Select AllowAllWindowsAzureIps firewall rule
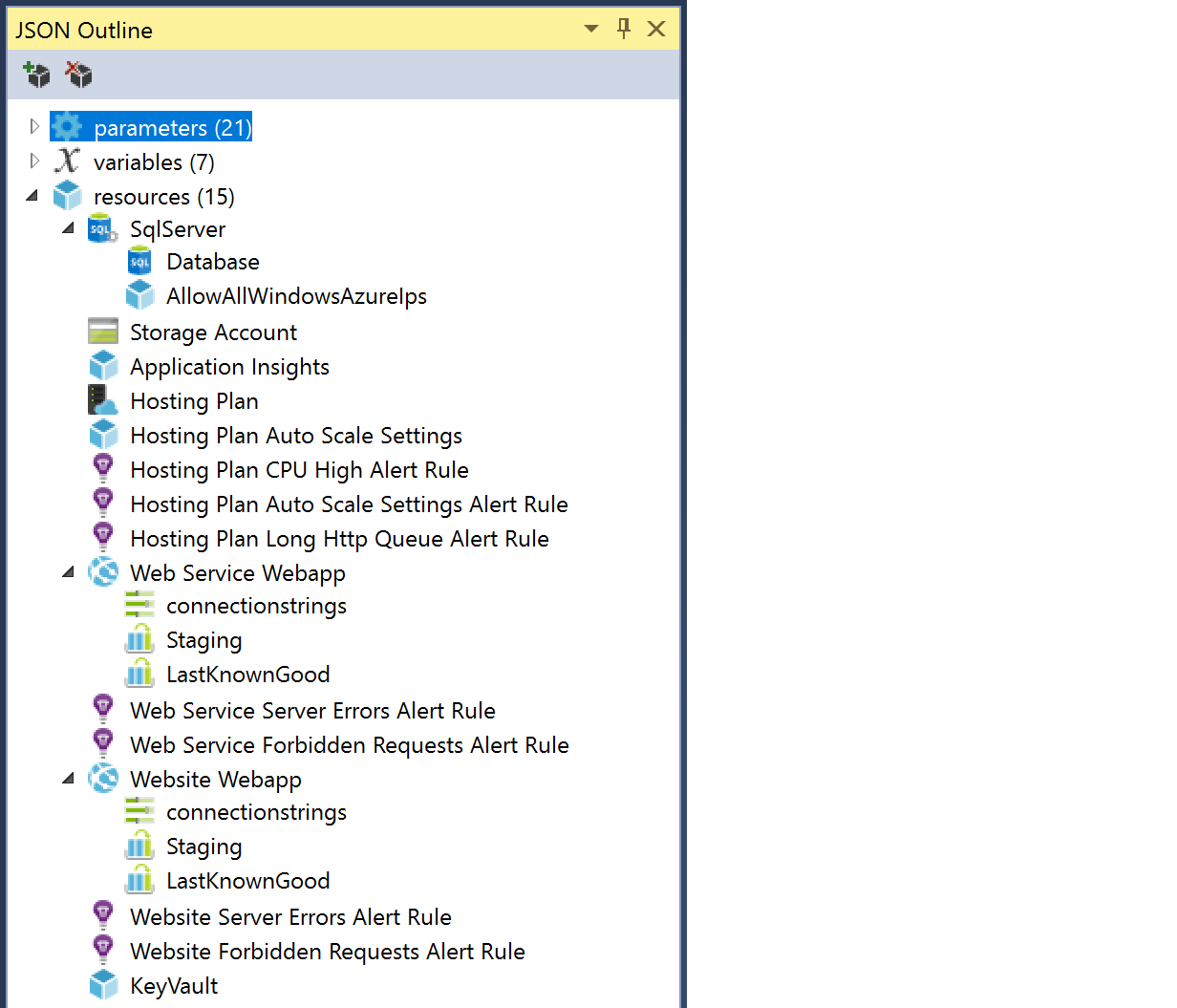1177x1008 pixels. [x=296, y=296]
